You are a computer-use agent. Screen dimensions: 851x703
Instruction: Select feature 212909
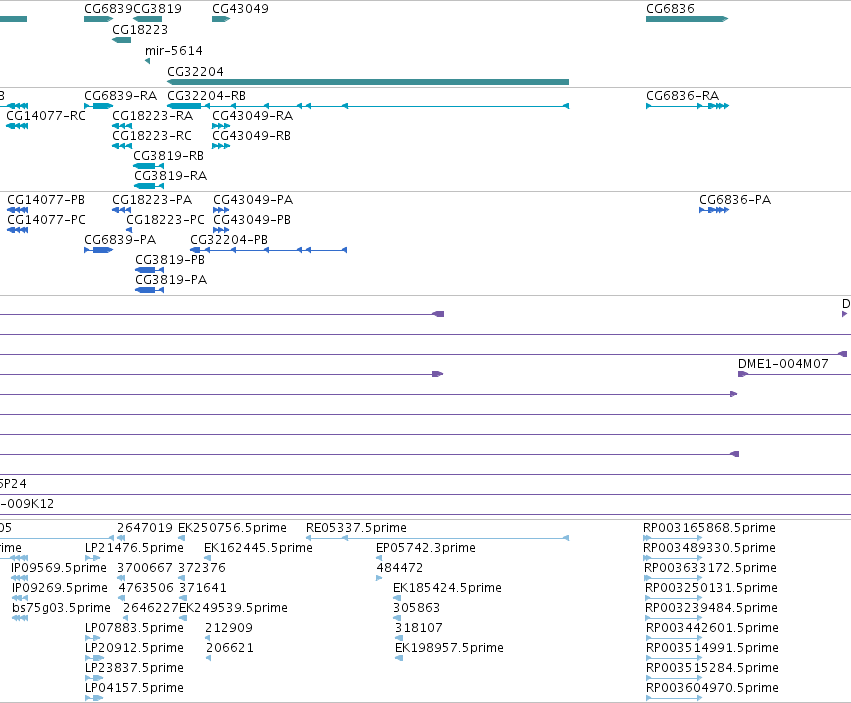[x=208, y=638]
